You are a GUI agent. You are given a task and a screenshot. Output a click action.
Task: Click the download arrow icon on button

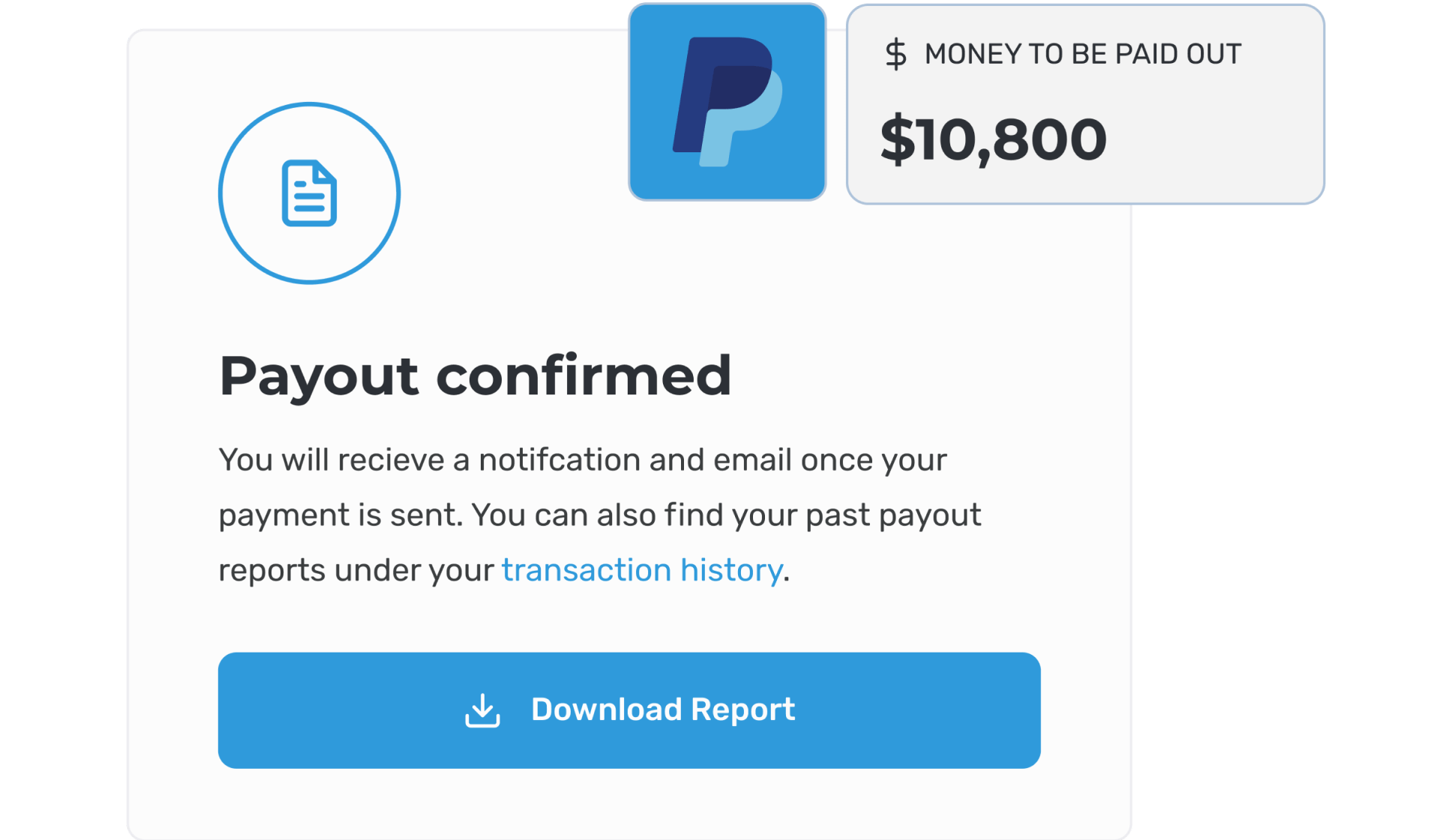click(482, 710)
